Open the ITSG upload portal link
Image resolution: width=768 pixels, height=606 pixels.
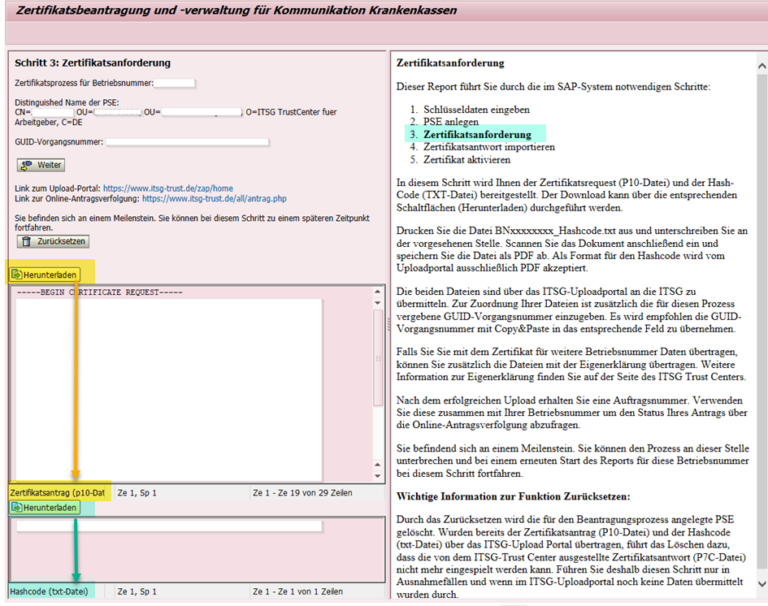point(168,188)
